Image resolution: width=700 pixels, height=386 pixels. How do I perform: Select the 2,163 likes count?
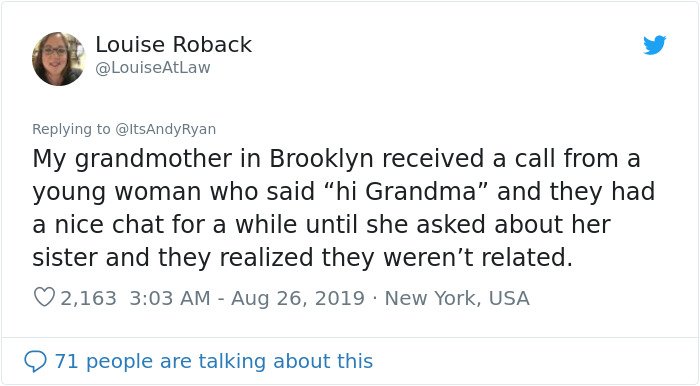88,298
